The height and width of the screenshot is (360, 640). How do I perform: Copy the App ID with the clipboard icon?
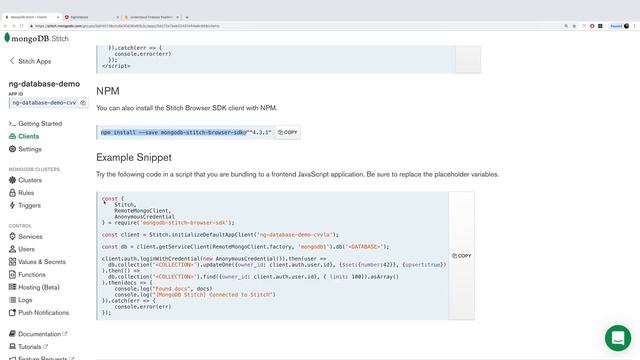[x=83, y=103]
